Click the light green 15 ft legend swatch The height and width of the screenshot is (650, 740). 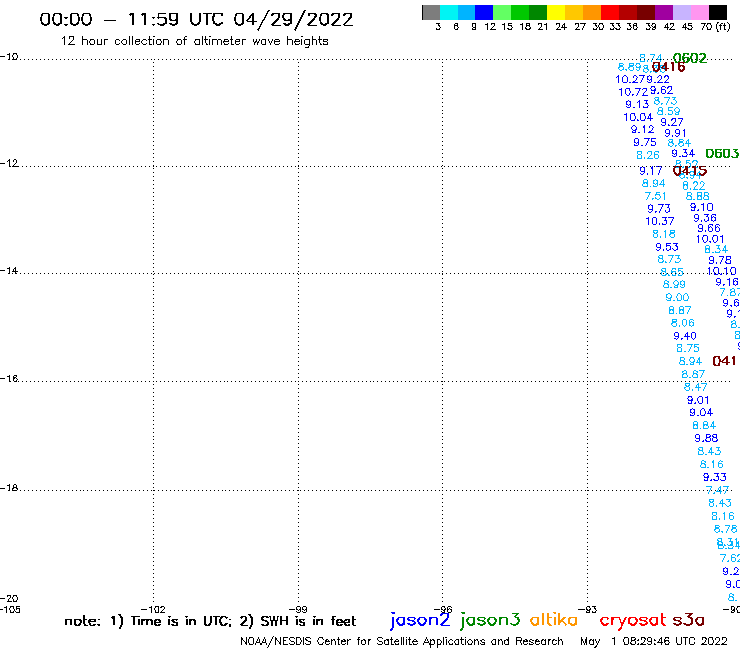[x=502, y=12]
